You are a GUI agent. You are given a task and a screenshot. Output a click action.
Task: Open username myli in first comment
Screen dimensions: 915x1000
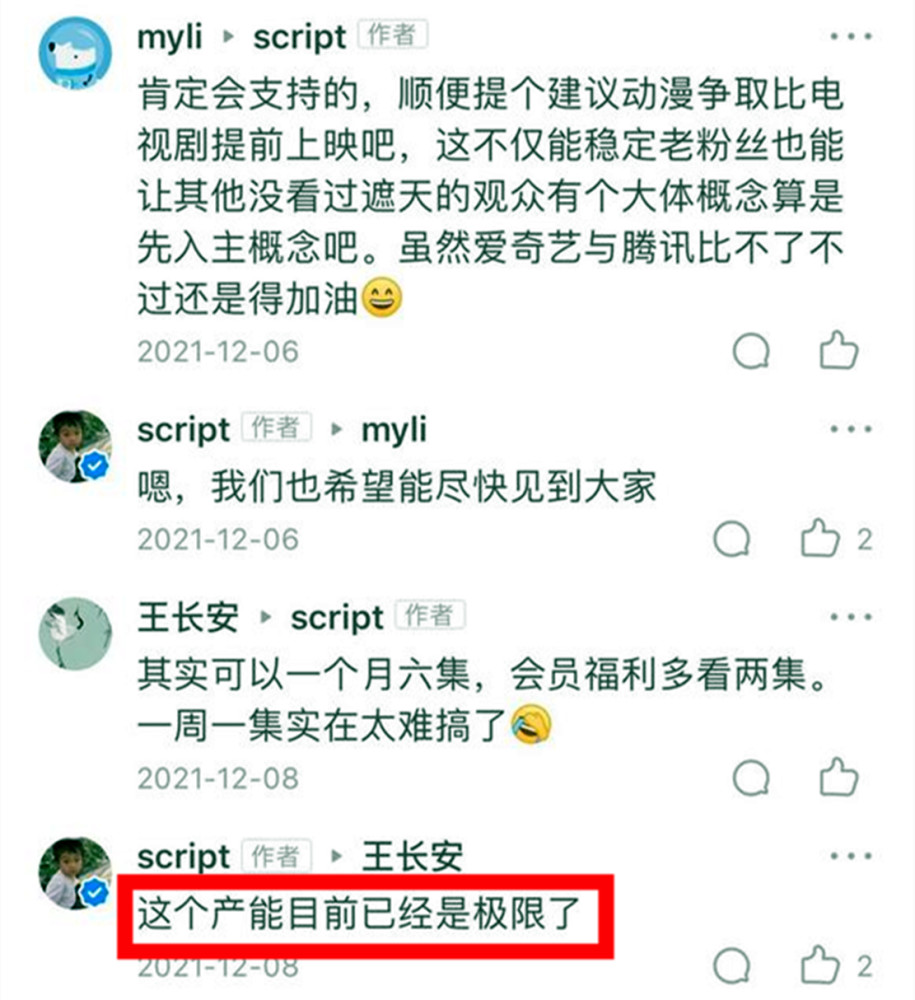170,37
